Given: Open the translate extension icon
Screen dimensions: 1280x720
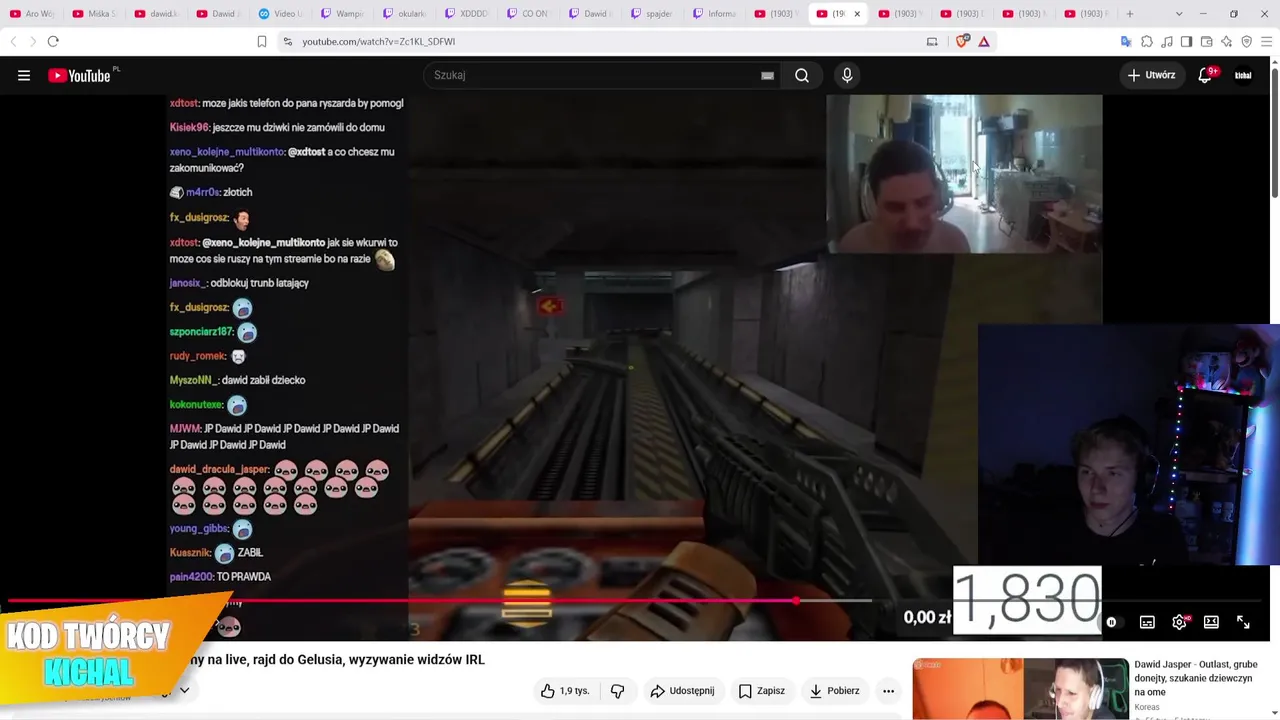Looking at the screenshot, I should click(x=1126, y=41).
